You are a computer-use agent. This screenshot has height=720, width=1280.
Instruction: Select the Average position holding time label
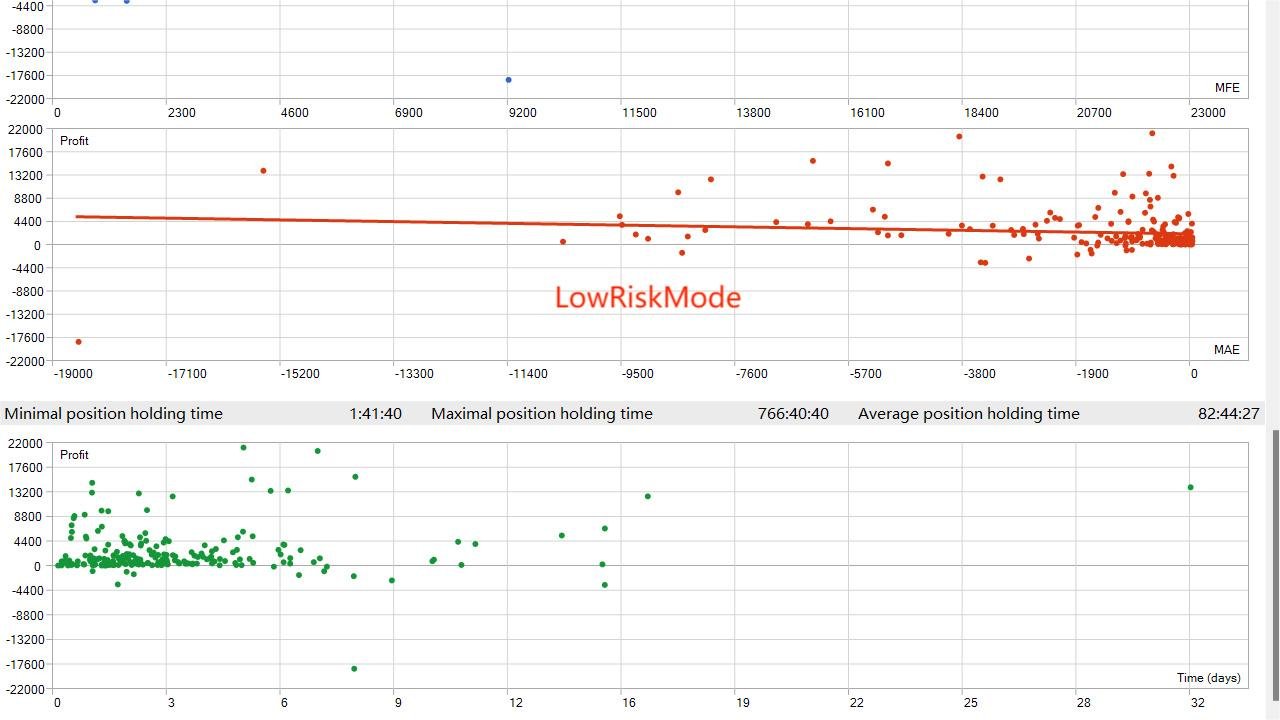coord(968,414)
